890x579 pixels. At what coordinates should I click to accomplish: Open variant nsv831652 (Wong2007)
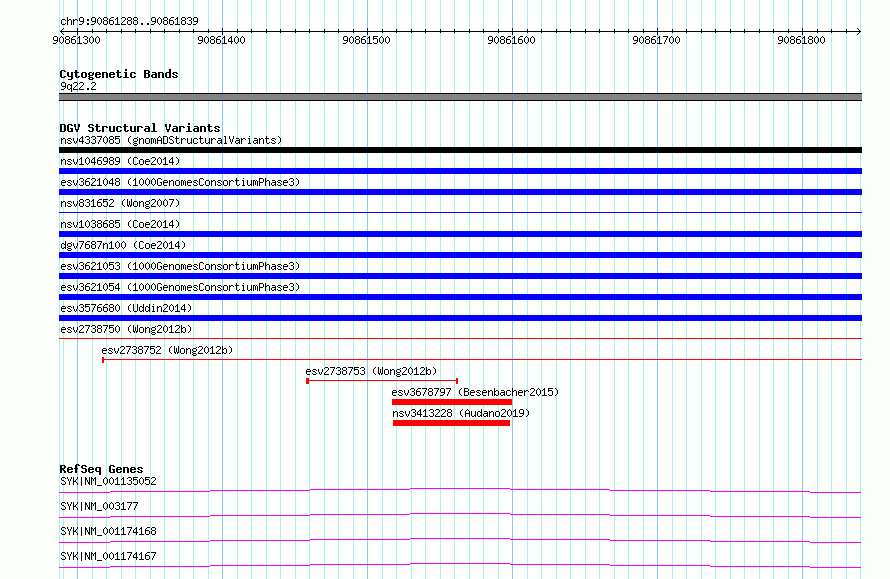pos(120,203)
